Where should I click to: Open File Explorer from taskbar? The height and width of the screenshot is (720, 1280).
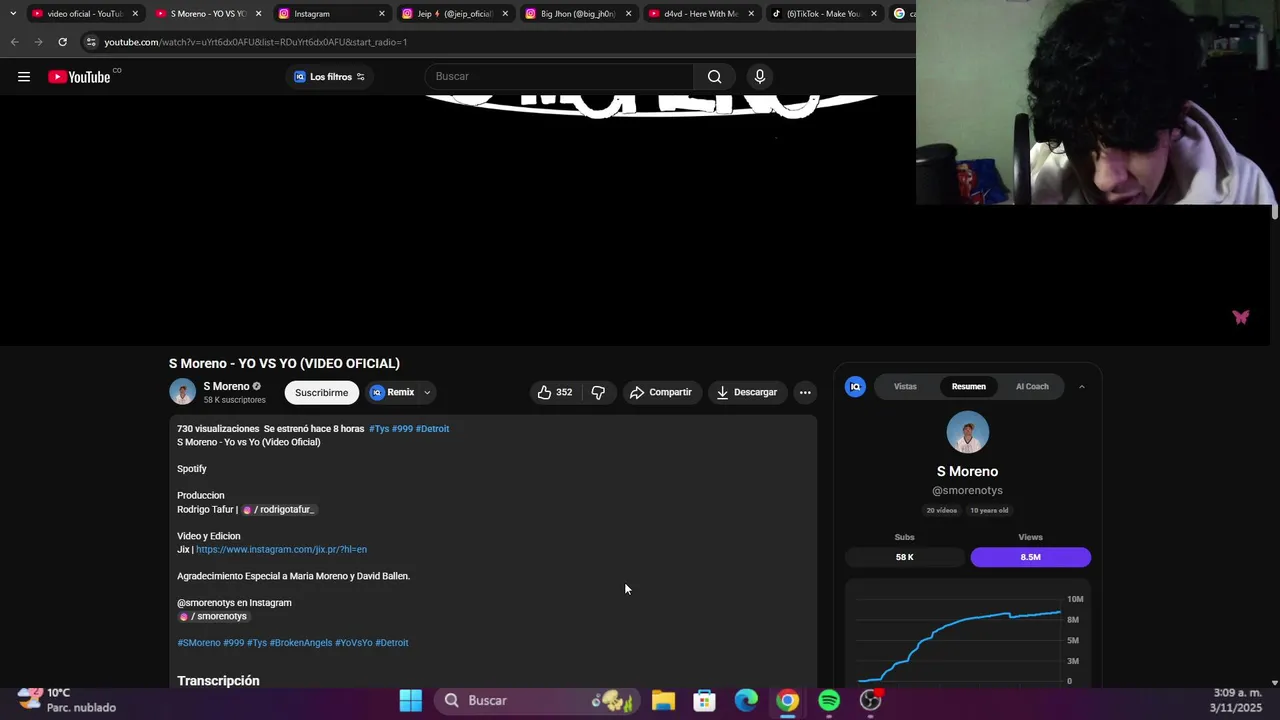coord(663,700)
